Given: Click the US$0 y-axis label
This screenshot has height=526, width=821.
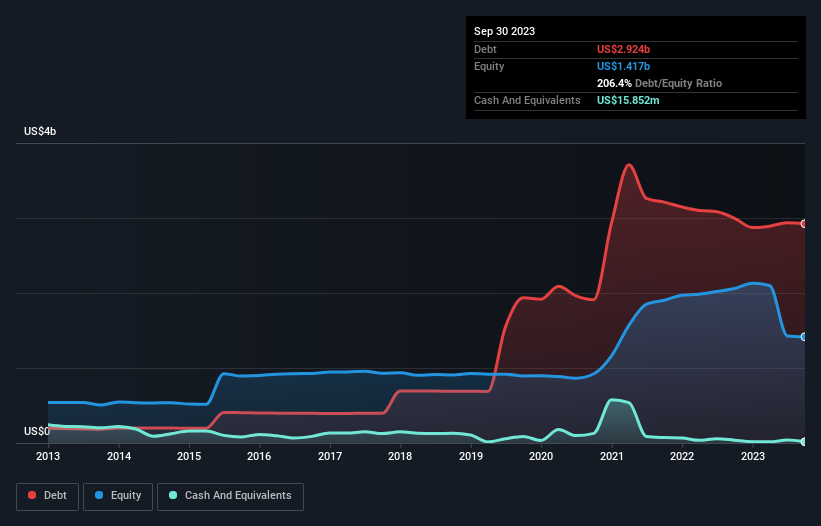Looking at the screenshot, I should (37, 431).
